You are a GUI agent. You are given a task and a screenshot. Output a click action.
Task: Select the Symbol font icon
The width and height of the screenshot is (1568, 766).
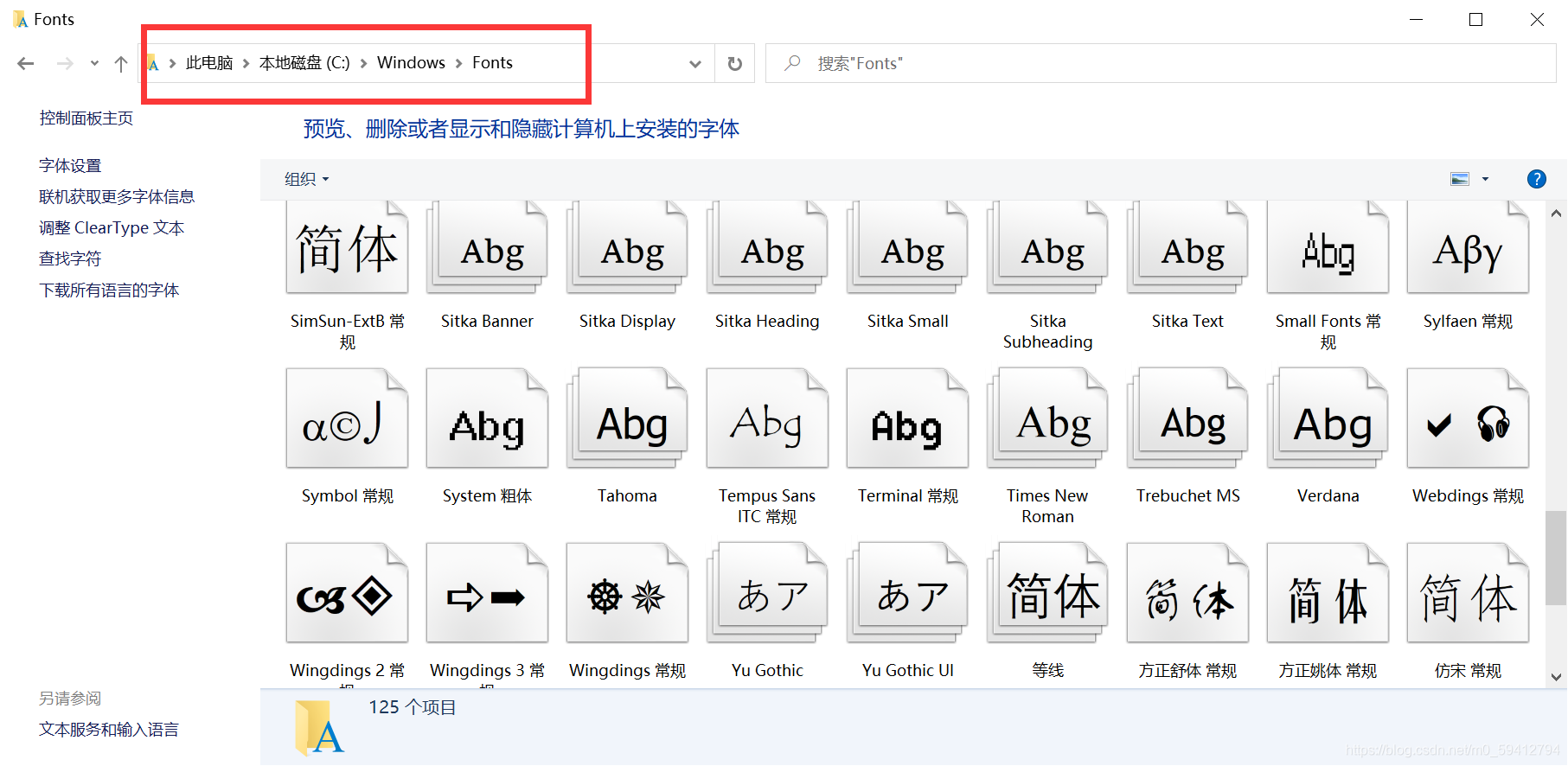point(348,418)
